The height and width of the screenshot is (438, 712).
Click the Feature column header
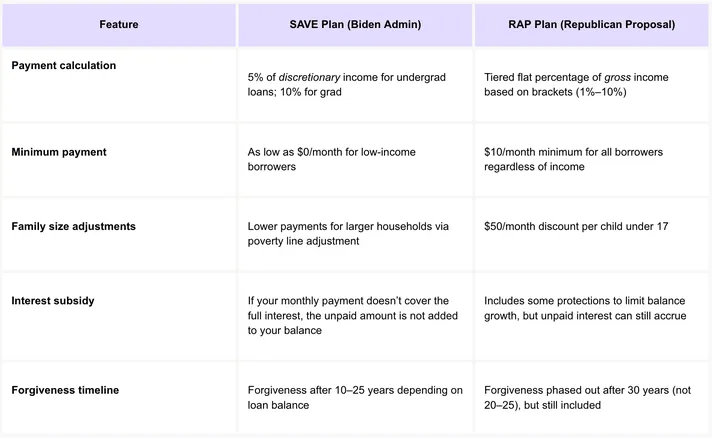tap(119, 24)
